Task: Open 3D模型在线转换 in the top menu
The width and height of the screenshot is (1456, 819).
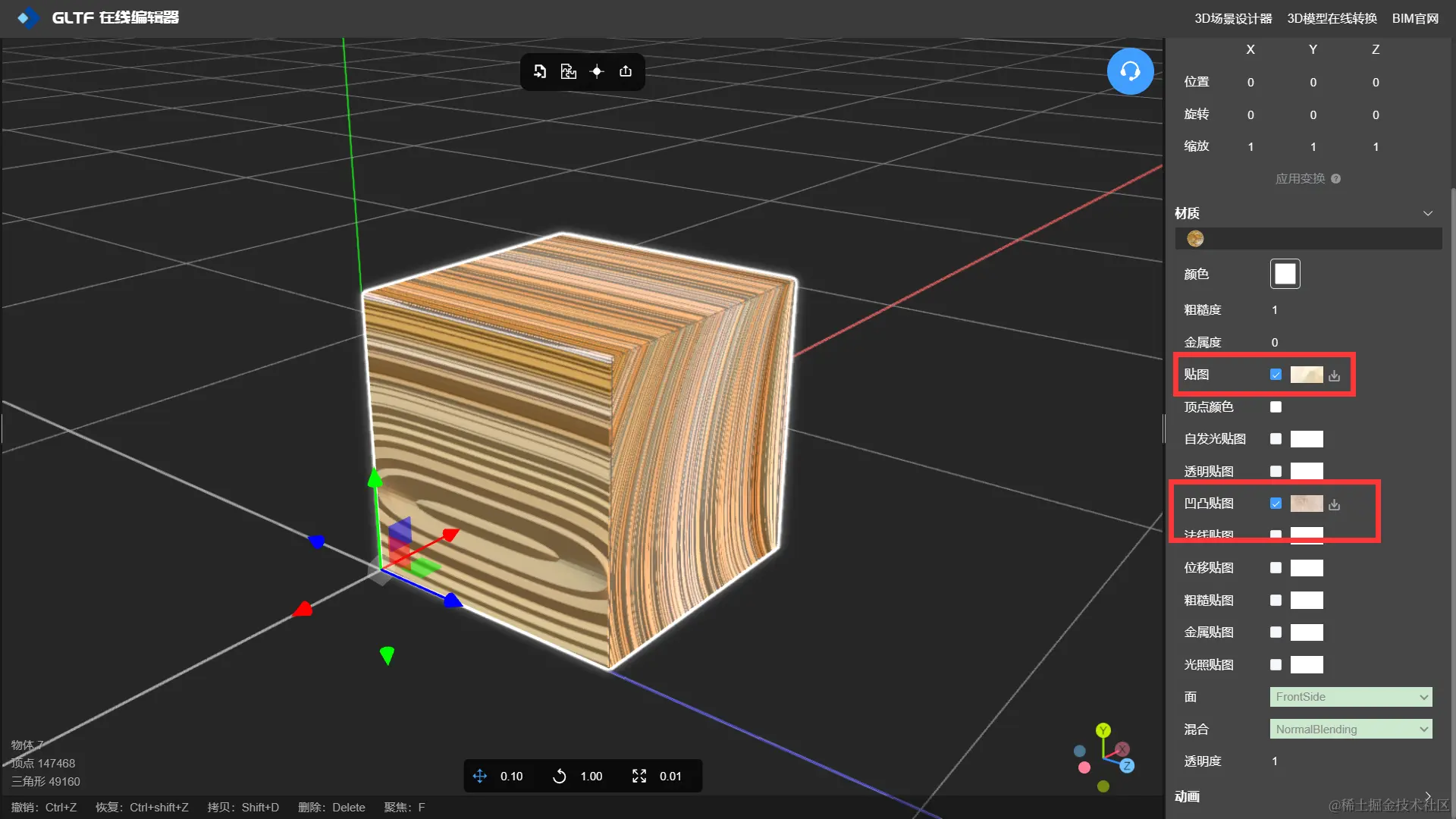Action: click(x=1332, y=18)
